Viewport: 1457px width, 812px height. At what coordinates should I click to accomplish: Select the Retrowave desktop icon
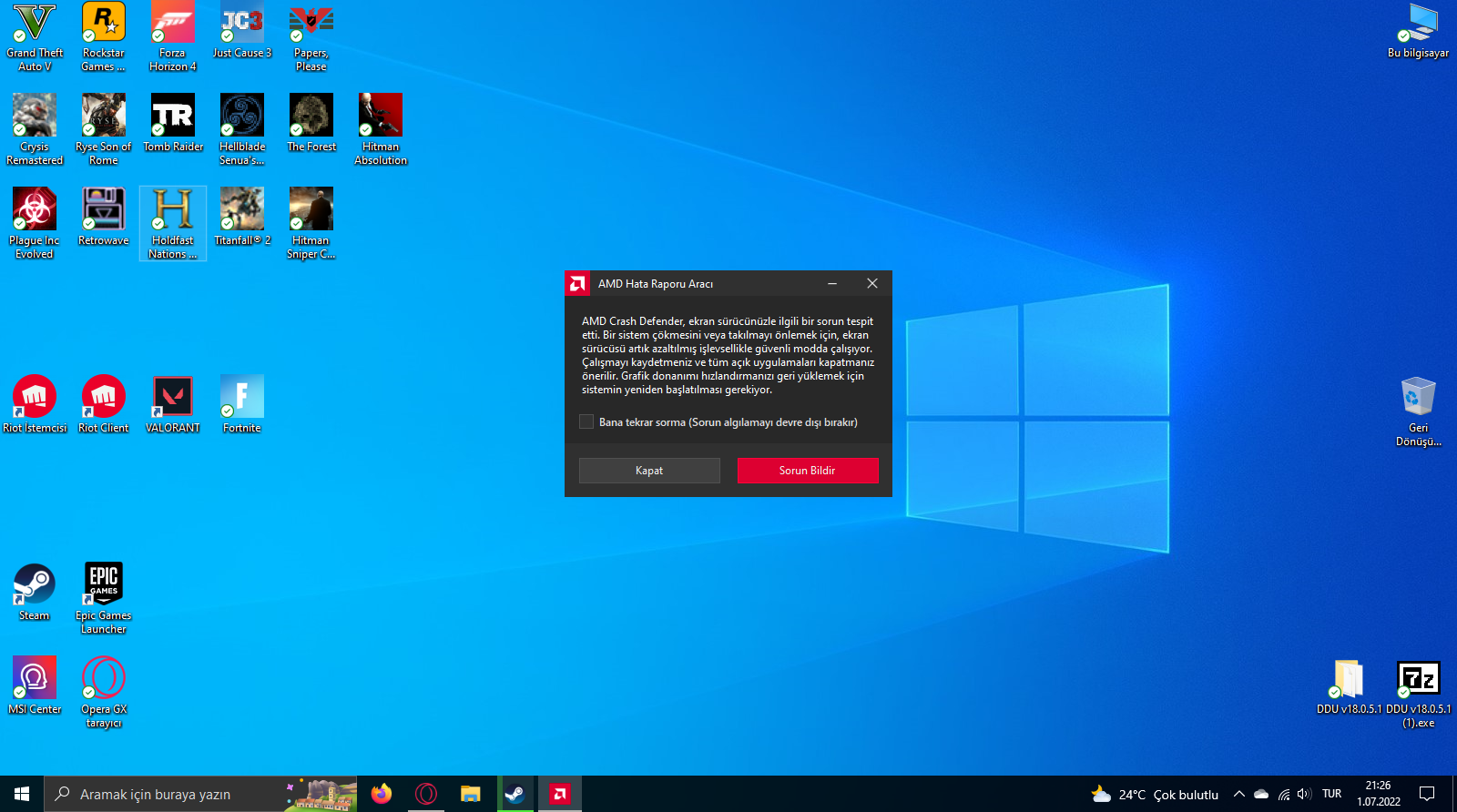coord(104,218)
